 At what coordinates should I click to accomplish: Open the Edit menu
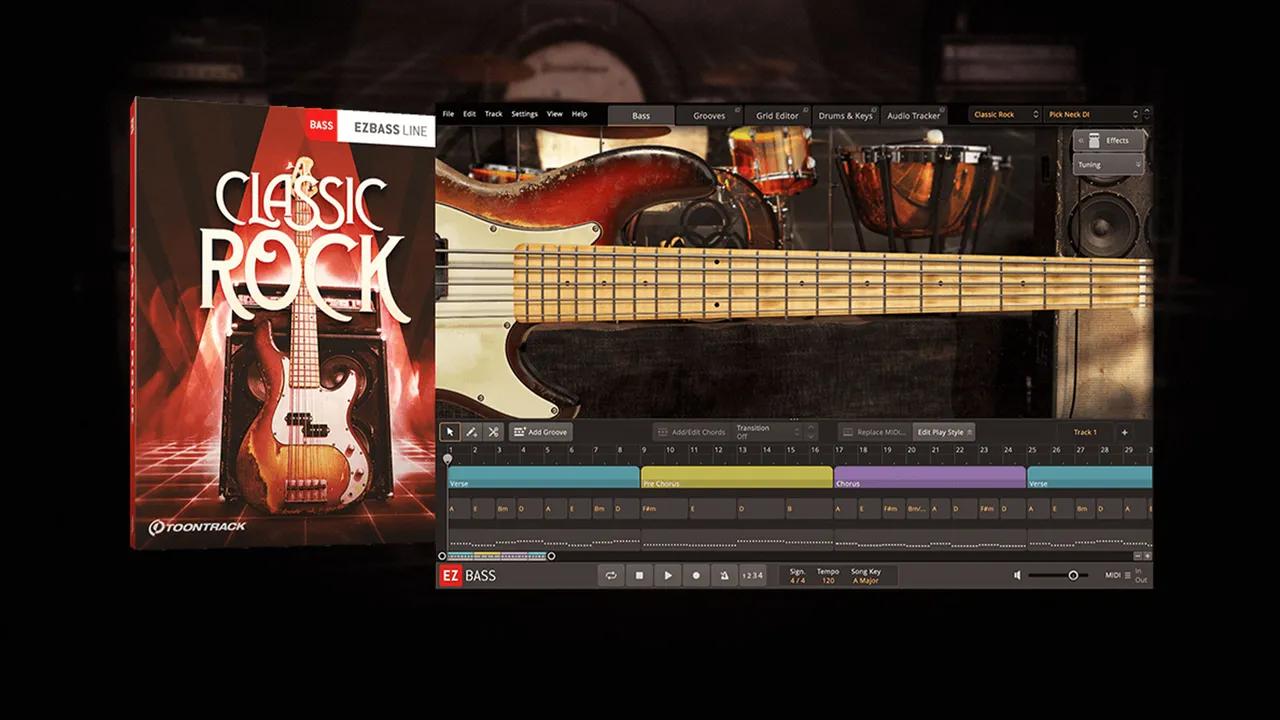[x=469, y=114]
